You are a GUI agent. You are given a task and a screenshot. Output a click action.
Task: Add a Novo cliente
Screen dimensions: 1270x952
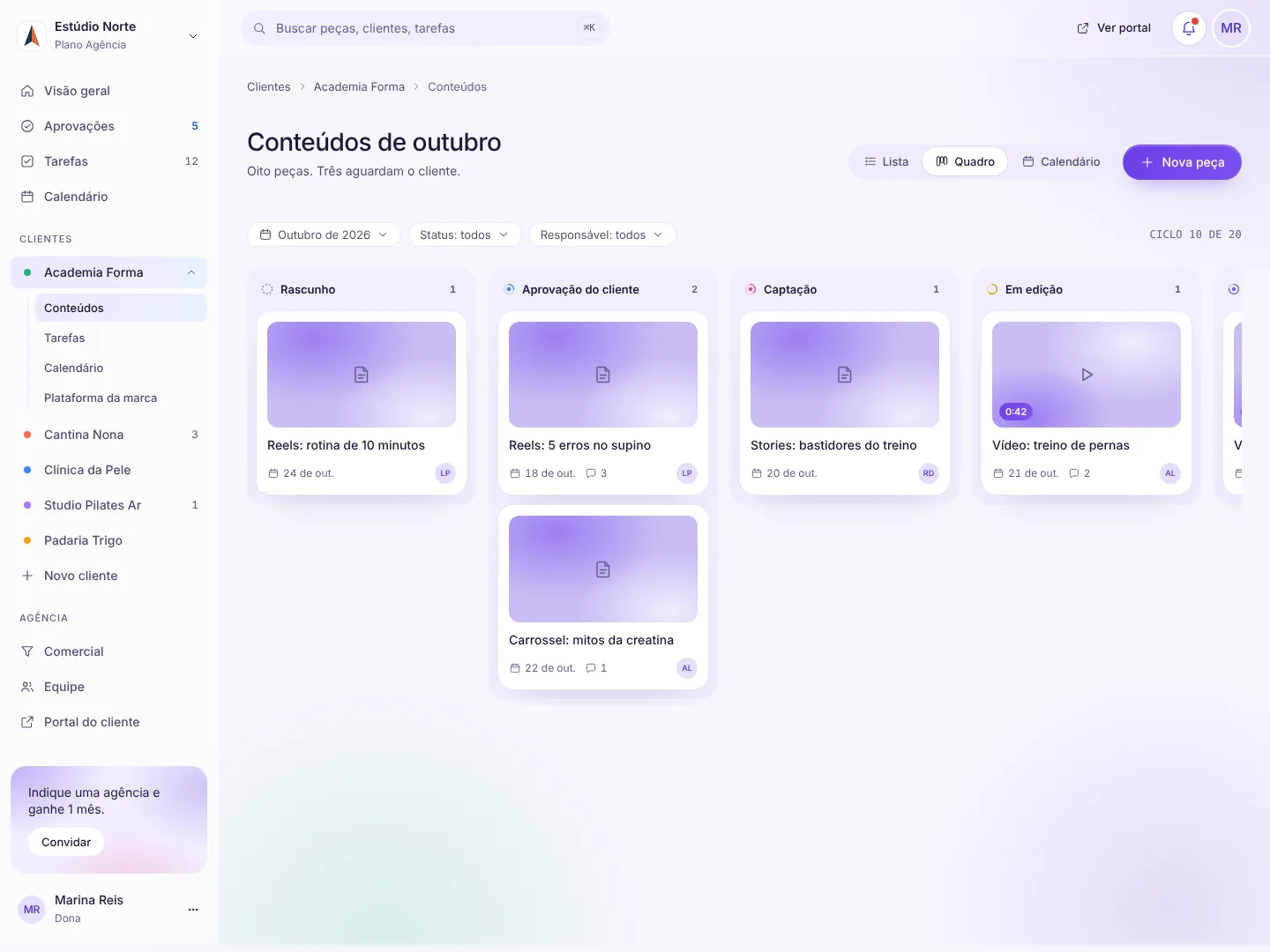click(x=109, y=576)
